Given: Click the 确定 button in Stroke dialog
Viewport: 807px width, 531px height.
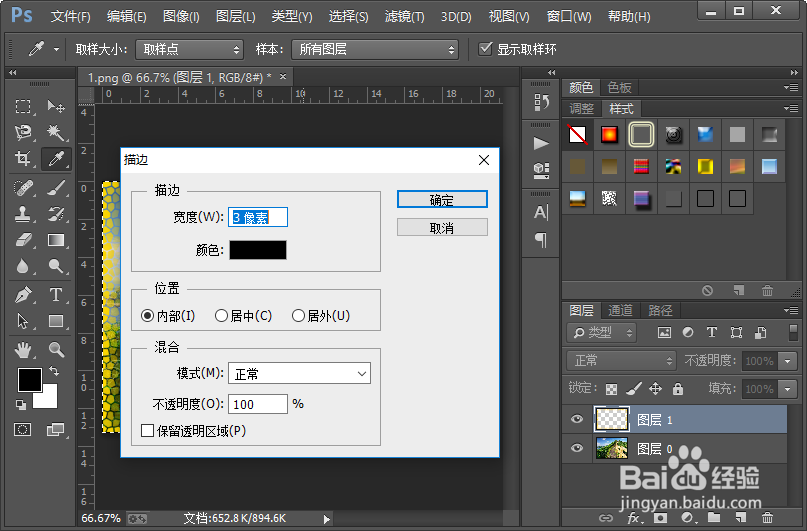Looking at the screenshot, I should pos(442,200).
